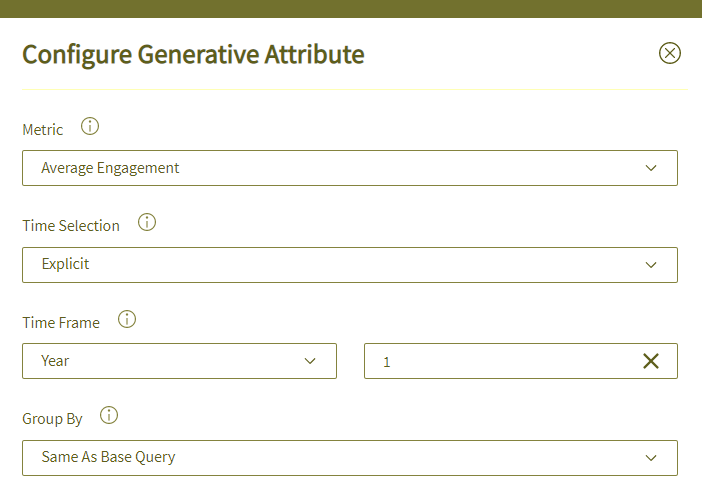The image size is (702, 492).
Task: Click the chevron arrow in Year field
Action: (310, 361)
